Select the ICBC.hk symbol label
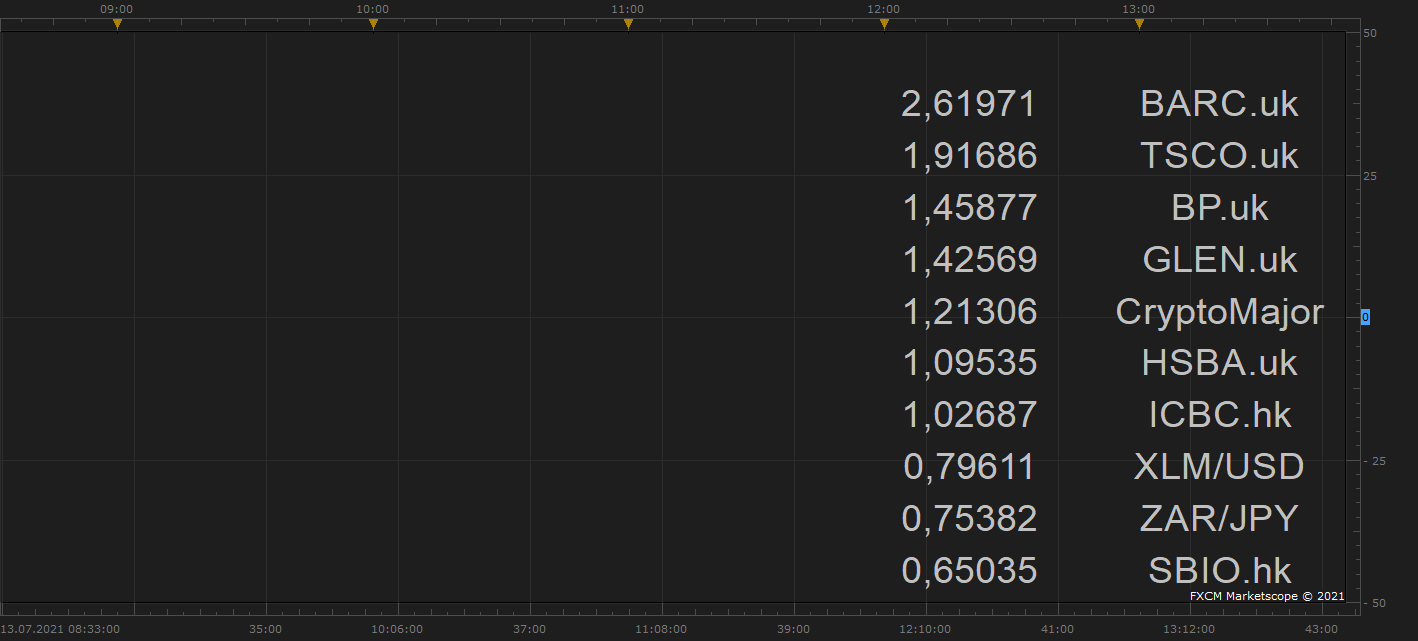Screen dimensions: 1418x641 tap(1219, 415)
